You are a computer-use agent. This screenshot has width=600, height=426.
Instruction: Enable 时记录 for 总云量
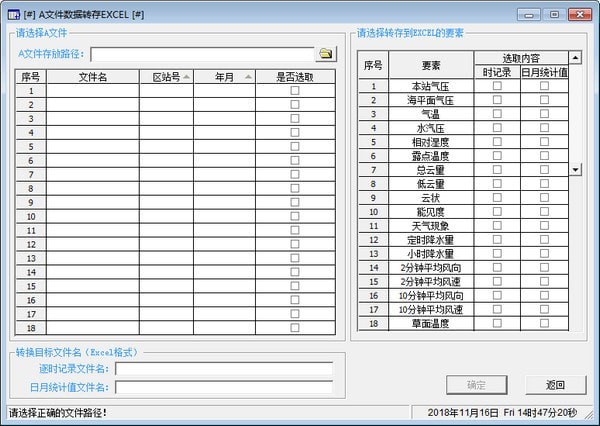[497, 170]
